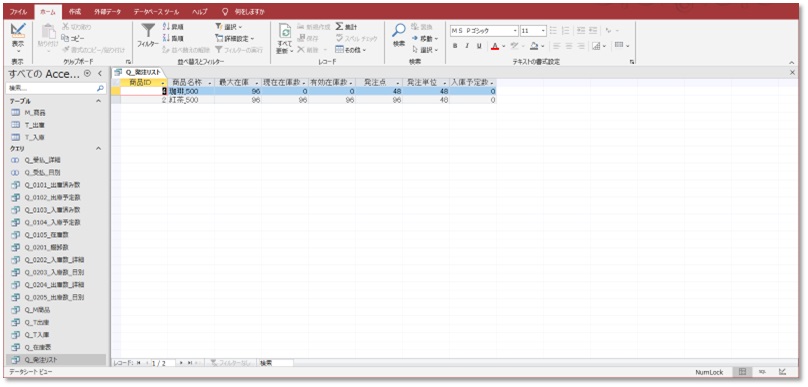Click the 入庫予定数 column header
This screenshot has width=808, height=387.
473,82
